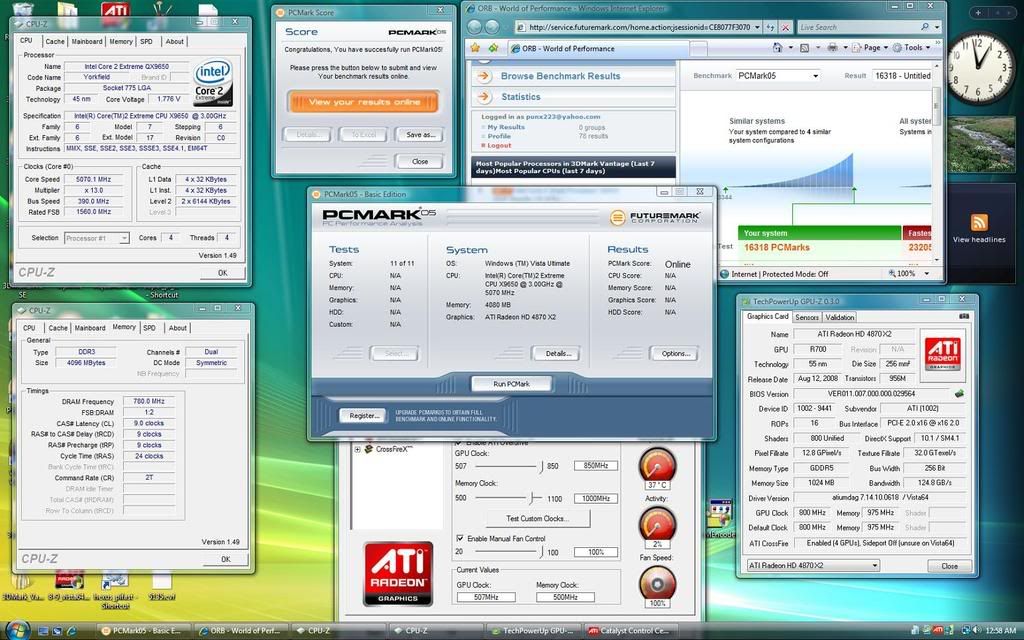
Task: Click the ATI tray icon in system tray
Action: pos(937,631)
